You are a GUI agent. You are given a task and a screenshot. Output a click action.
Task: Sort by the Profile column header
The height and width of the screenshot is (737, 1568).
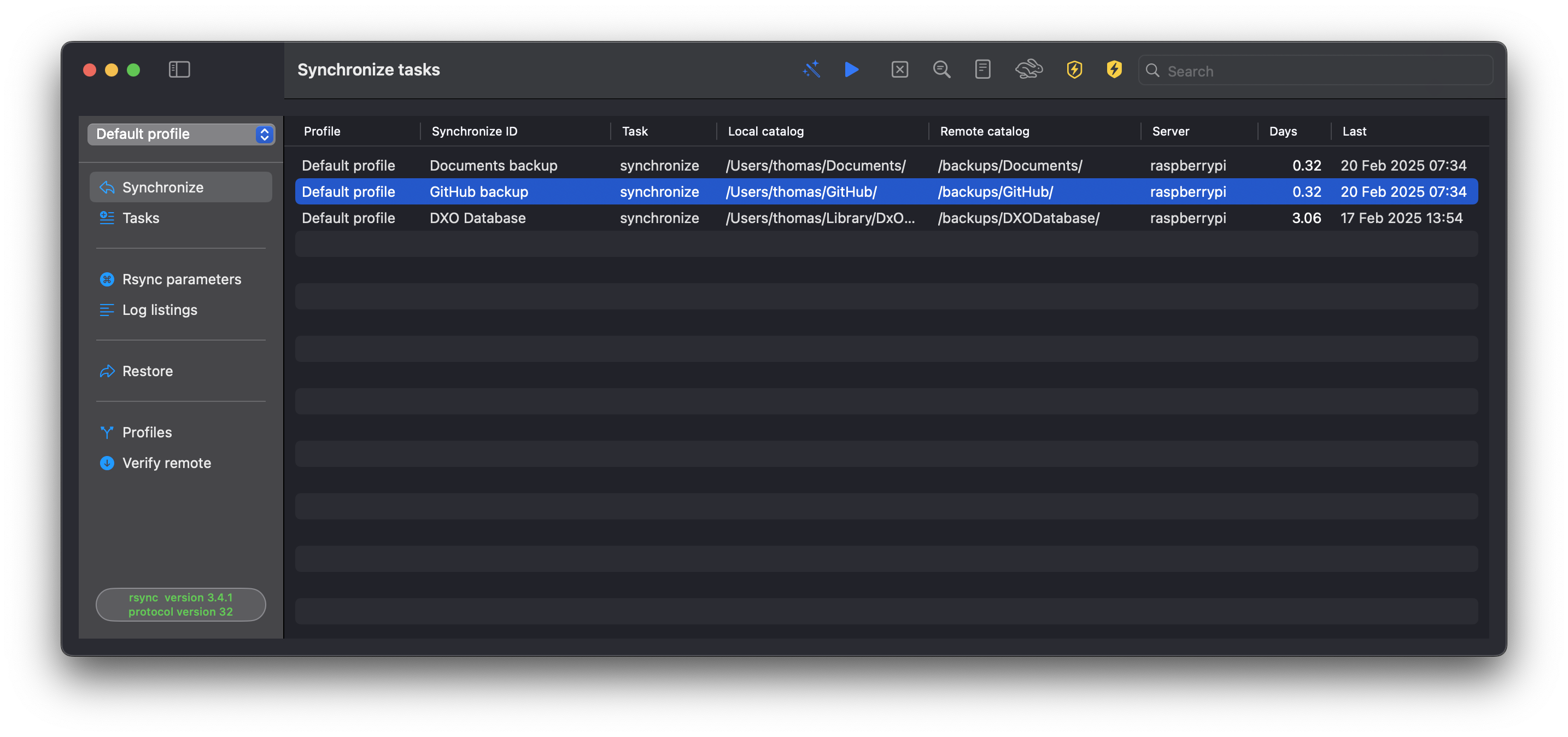[x=322, y=131]
